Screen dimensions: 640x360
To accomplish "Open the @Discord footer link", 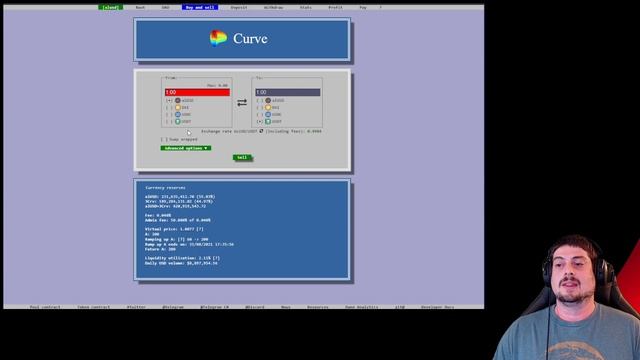I will (255, 307).
